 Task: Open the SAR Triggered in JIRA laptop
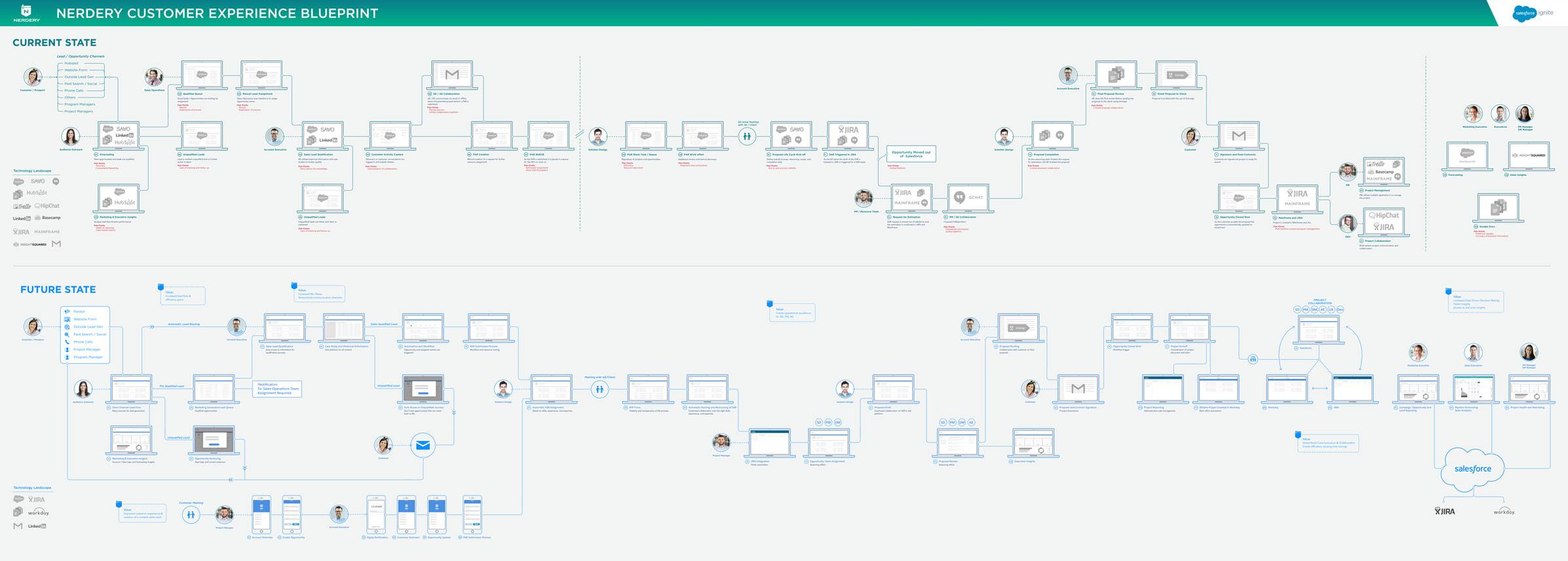[x=848, y=136]
